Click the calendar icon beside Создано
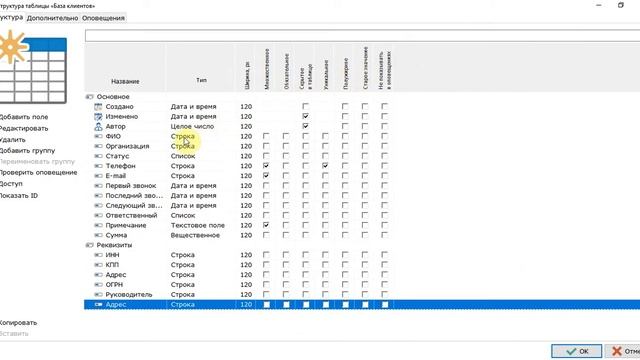The width and height of the screenshot is (640, 360). pyautogui.click(x=98, y=107)
